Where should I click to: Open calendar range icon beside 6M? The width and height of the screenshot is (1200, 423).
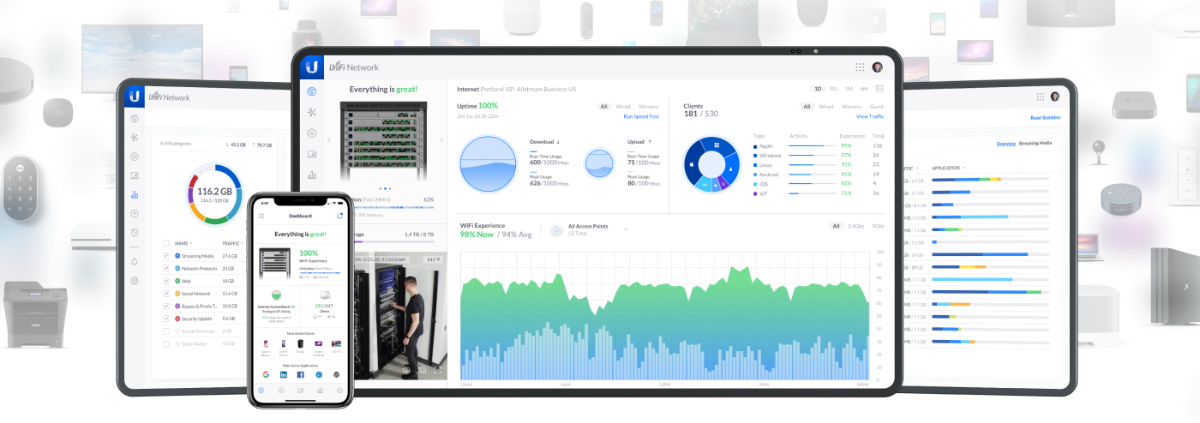click(879, 88)
